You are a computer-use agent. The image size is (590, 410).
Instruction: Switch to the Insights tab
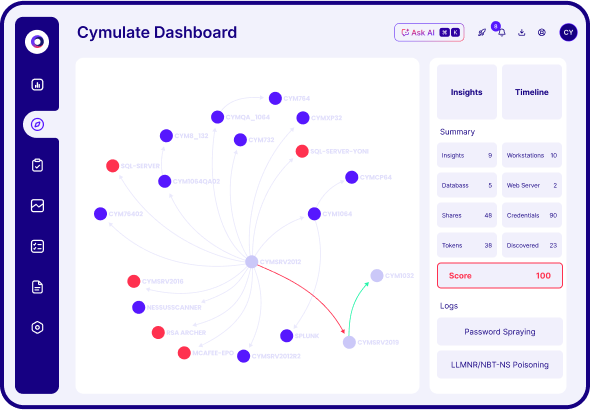coord(467,92)
